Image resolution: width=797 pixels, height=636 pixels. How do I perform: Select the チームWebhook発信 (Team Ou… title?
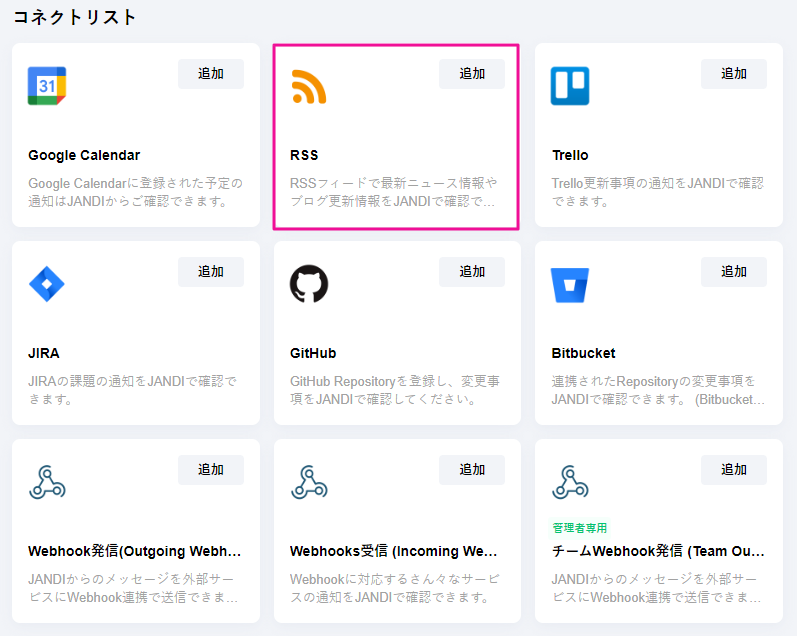pyautogui.click(x=658, y=551)
